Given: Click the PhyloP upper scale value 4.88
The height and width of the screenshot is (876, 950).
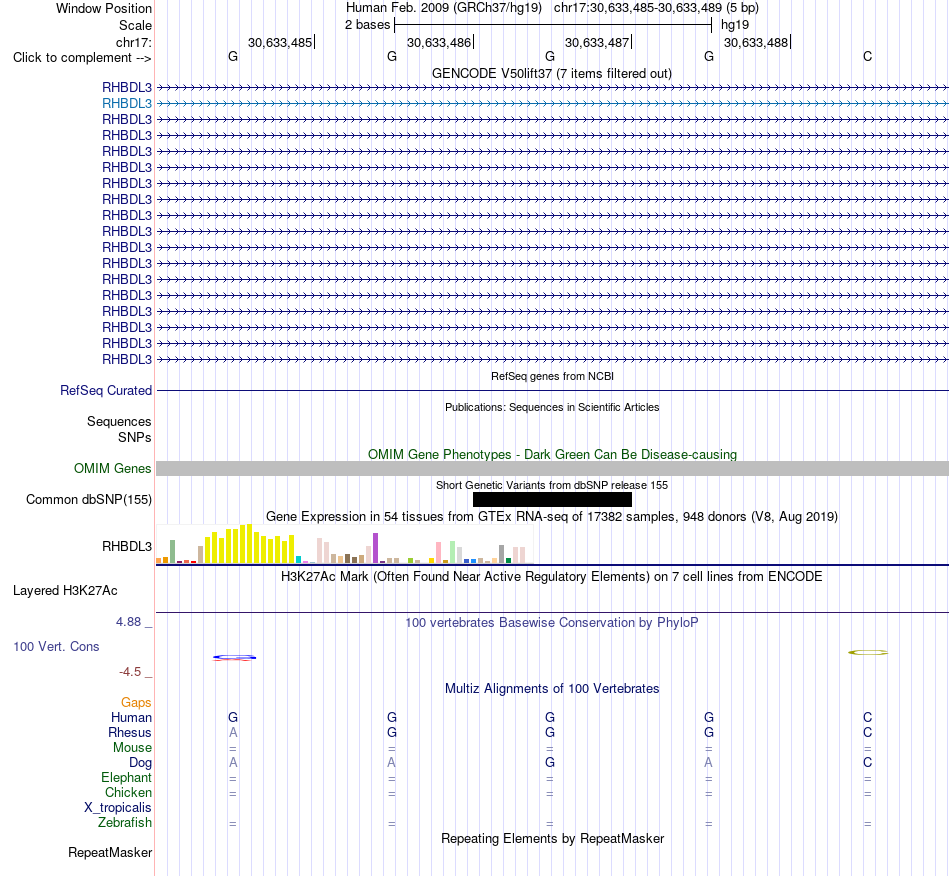Looking at the screenshot, I should point(128,622).
